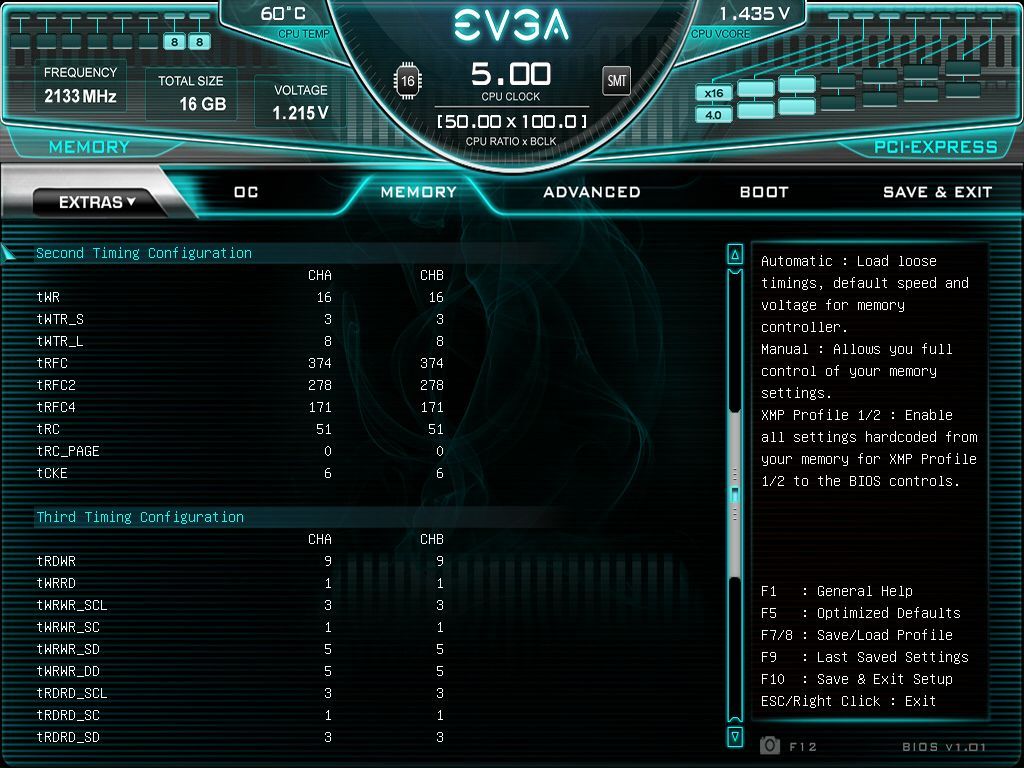Click the tRDWR CHA value 9

(328, 561)
